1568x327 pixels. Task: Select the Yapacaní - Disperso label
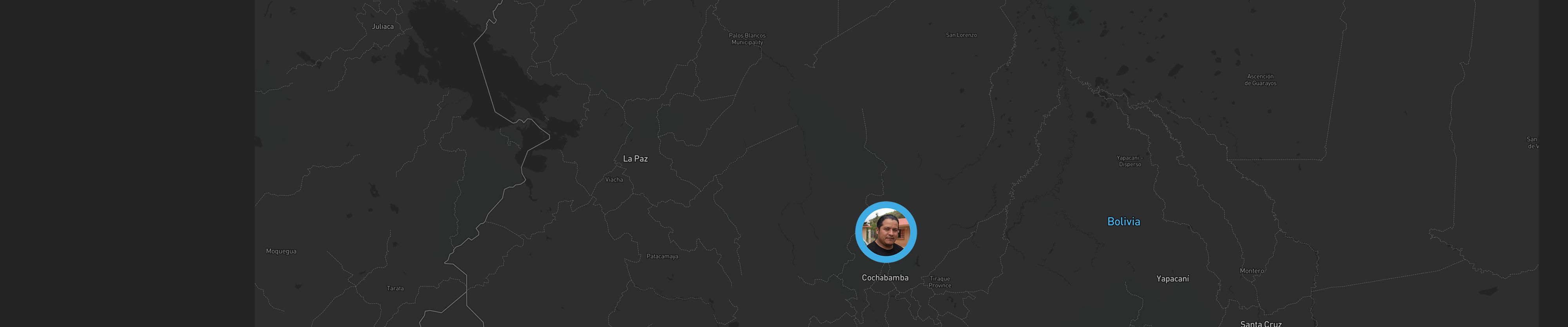pyautogui.click(x=1130, y=161)
